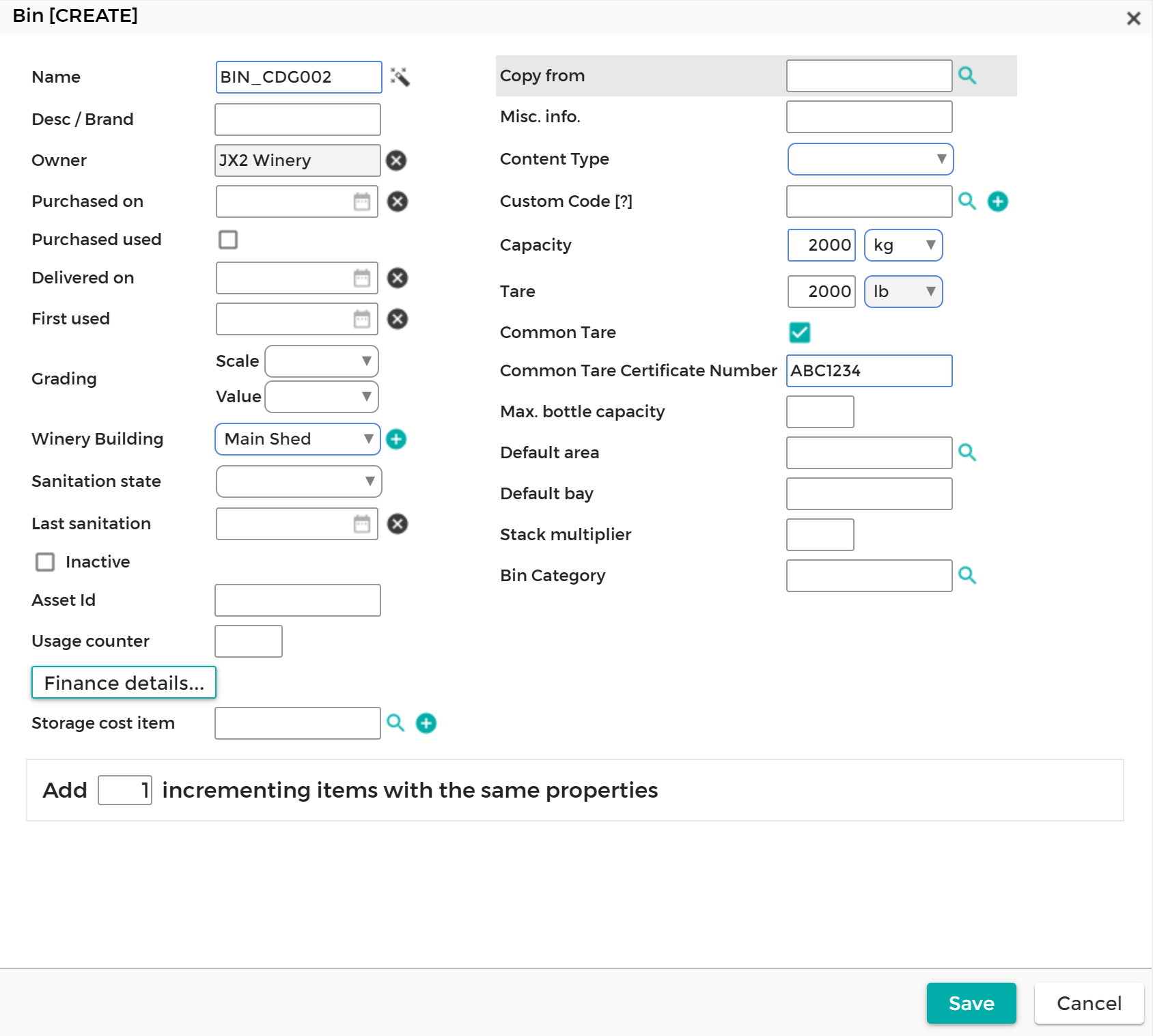Click the Bin Category input
Image resolution: width=1153 pixels, height=1036 pixels.
[870, 576]
